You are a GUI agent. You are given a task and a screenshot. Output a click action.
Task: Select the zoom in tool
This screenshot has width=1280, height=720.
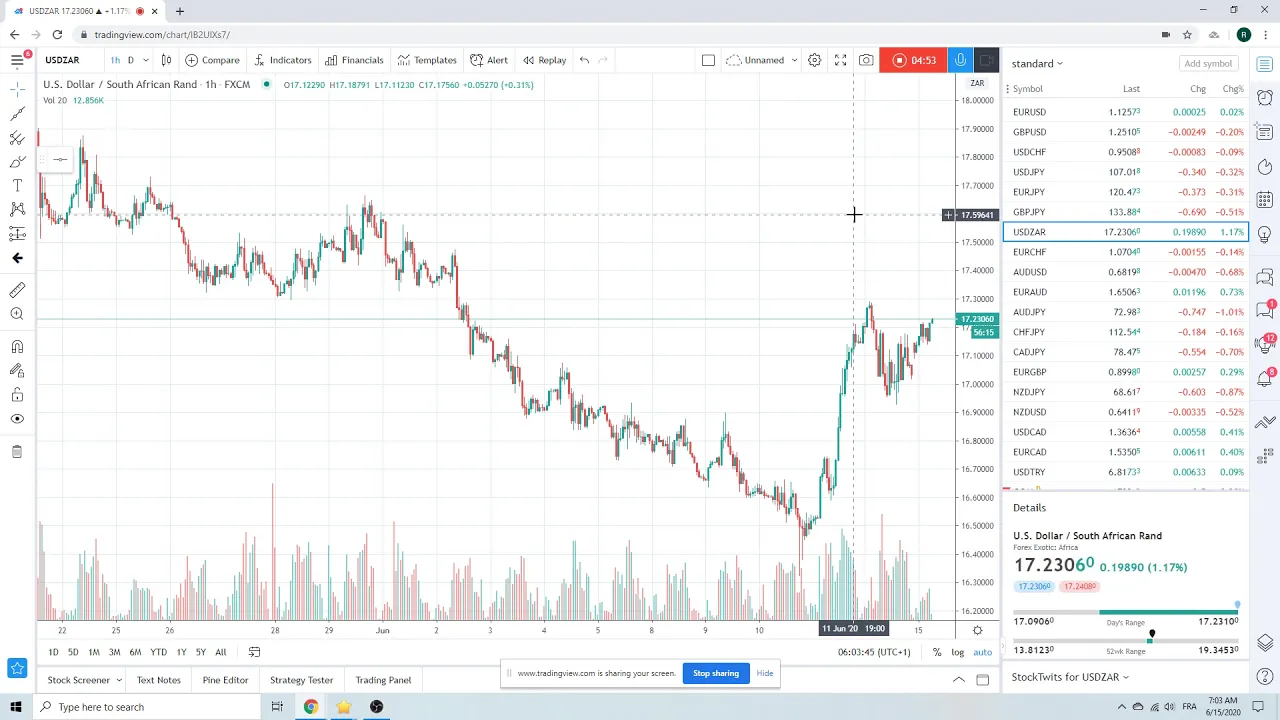(17, 314)
